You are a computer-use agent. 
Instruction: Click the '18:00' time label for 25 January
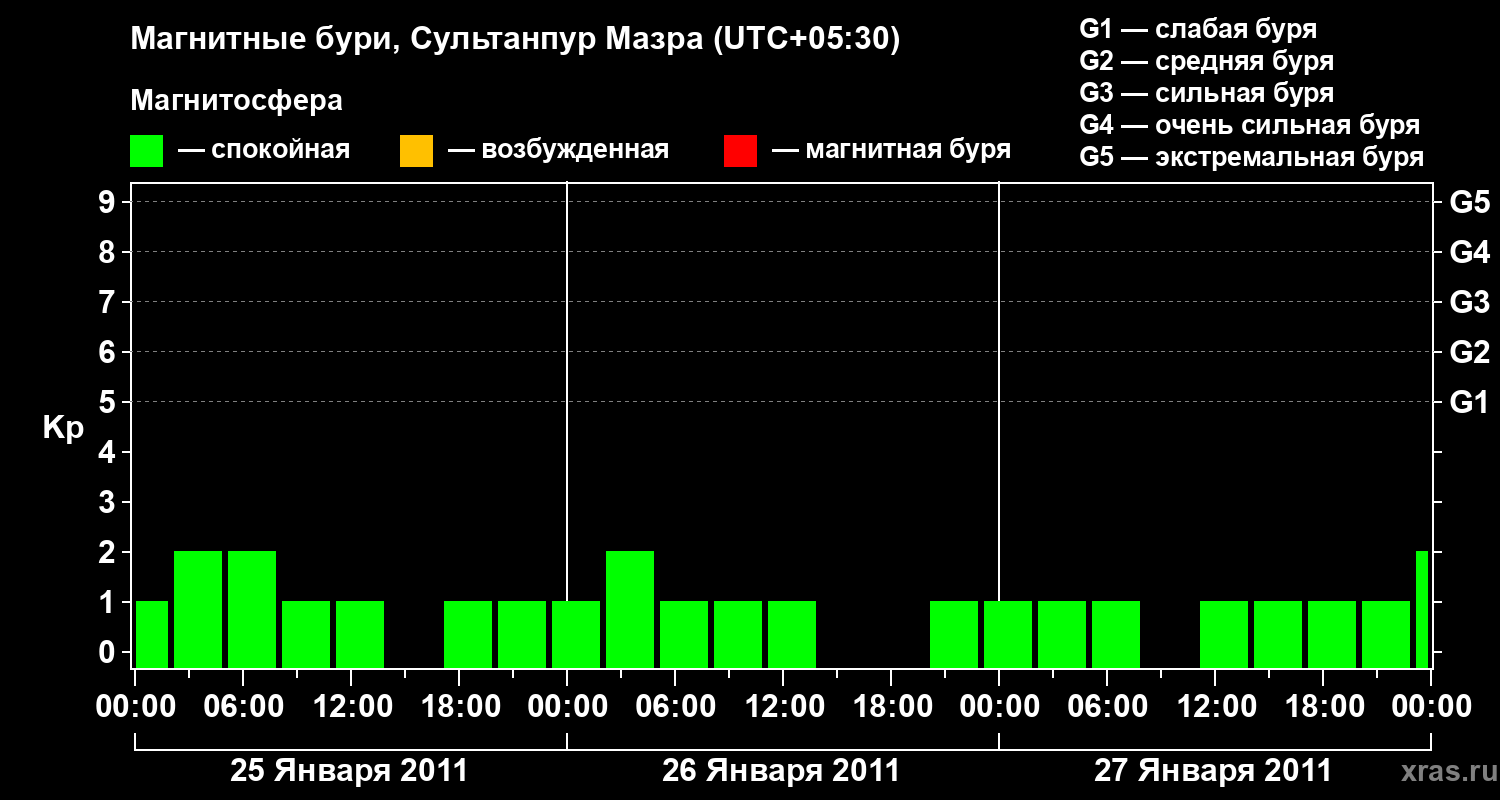pyautogui.click(x=459, y=706)
